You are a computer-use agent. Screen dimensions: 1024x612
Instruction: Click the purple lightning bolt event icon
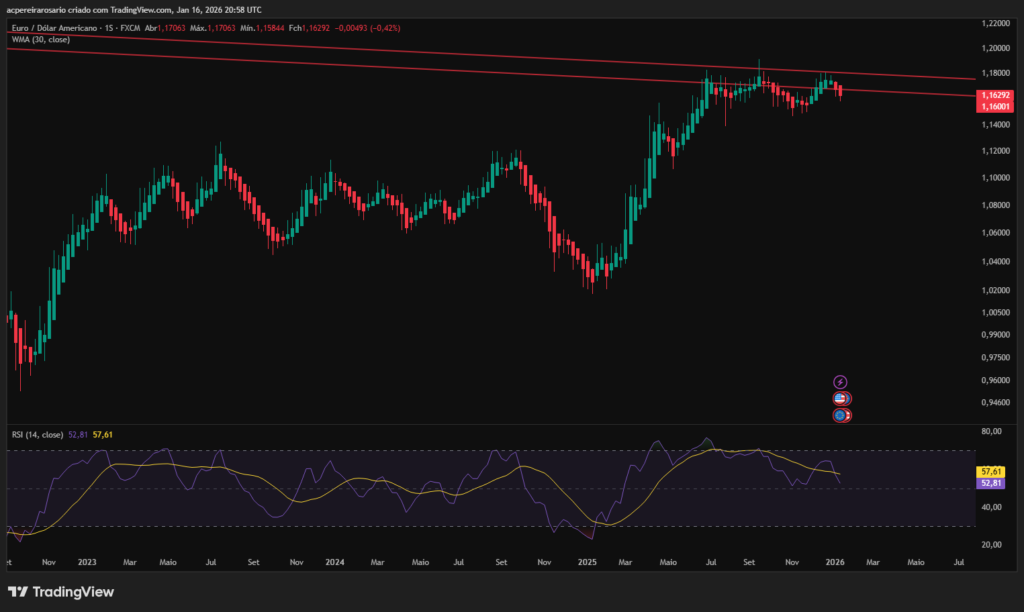[840, 381]
